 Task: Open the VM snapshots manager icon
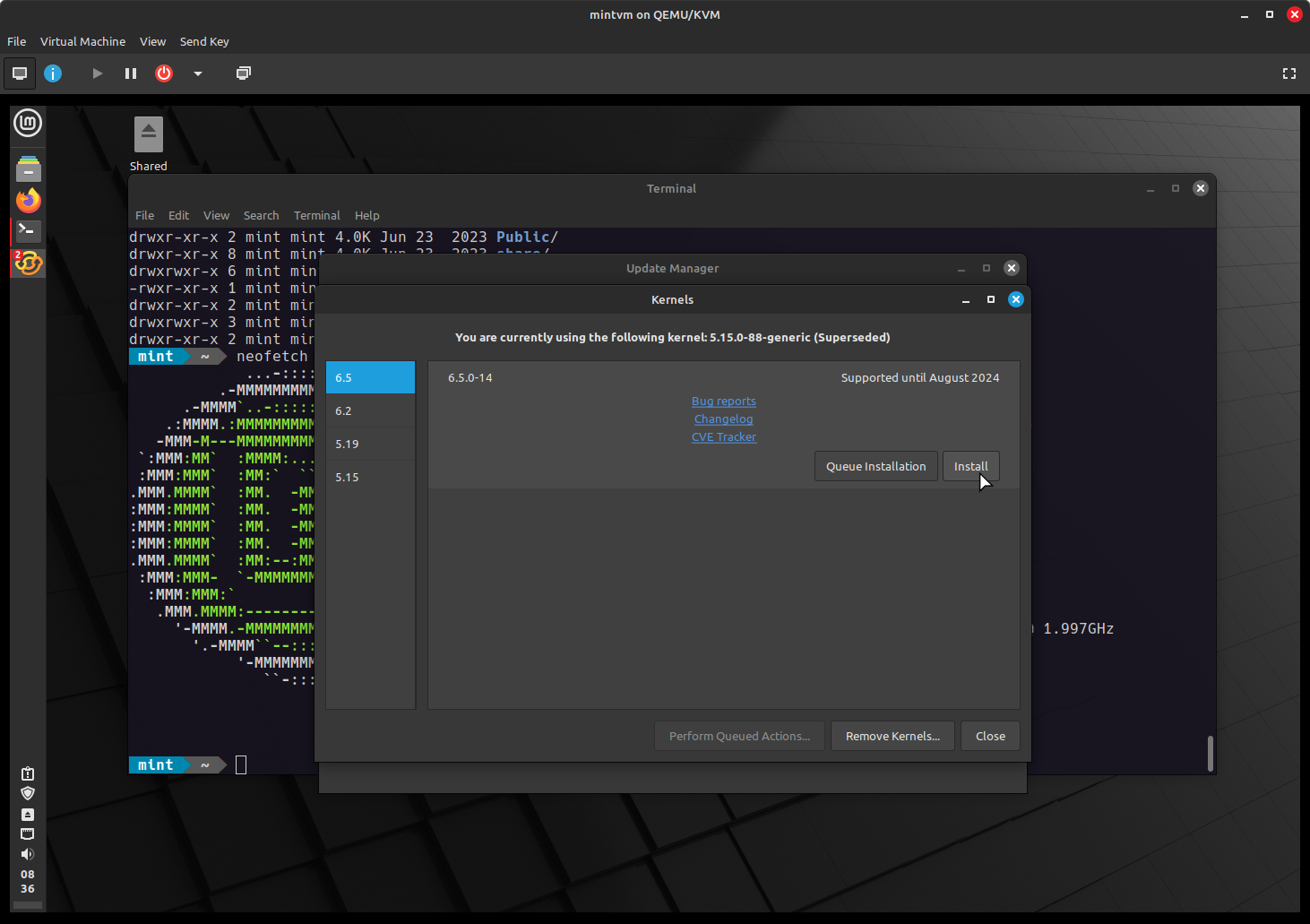pos(243,73)
